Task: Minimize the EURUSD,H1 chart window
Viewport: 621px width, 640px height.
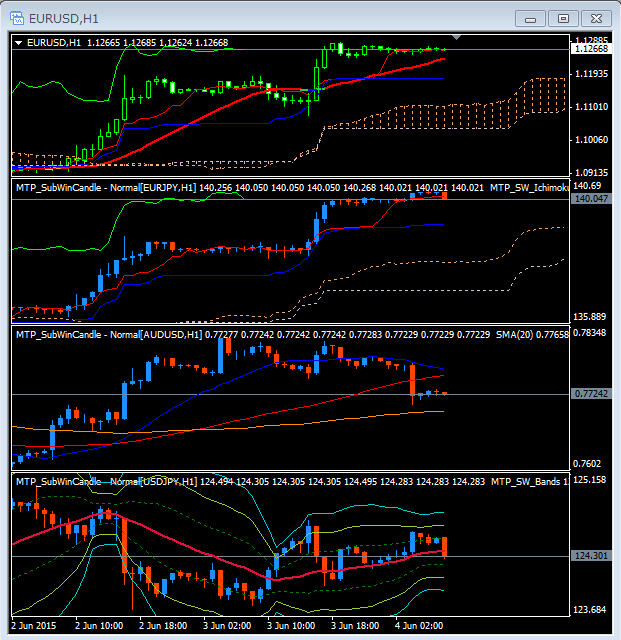Action: click(x=530, y=19)
